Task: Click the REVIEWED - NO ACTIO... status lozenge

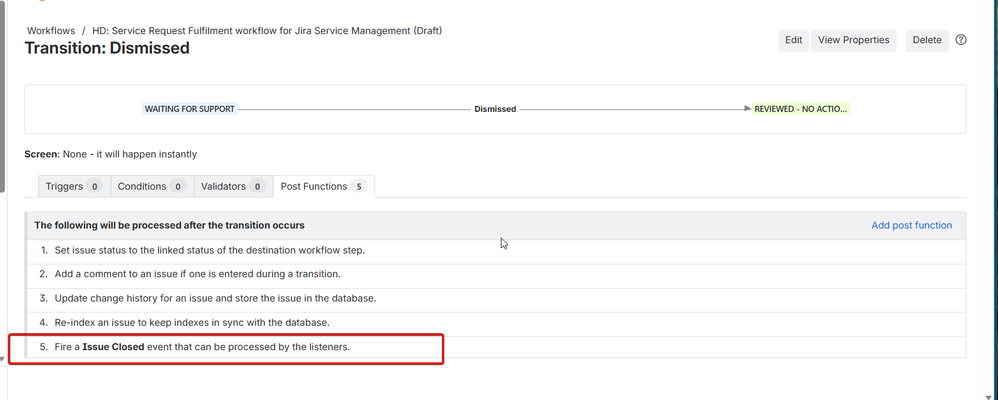Action: click(801, 109)
